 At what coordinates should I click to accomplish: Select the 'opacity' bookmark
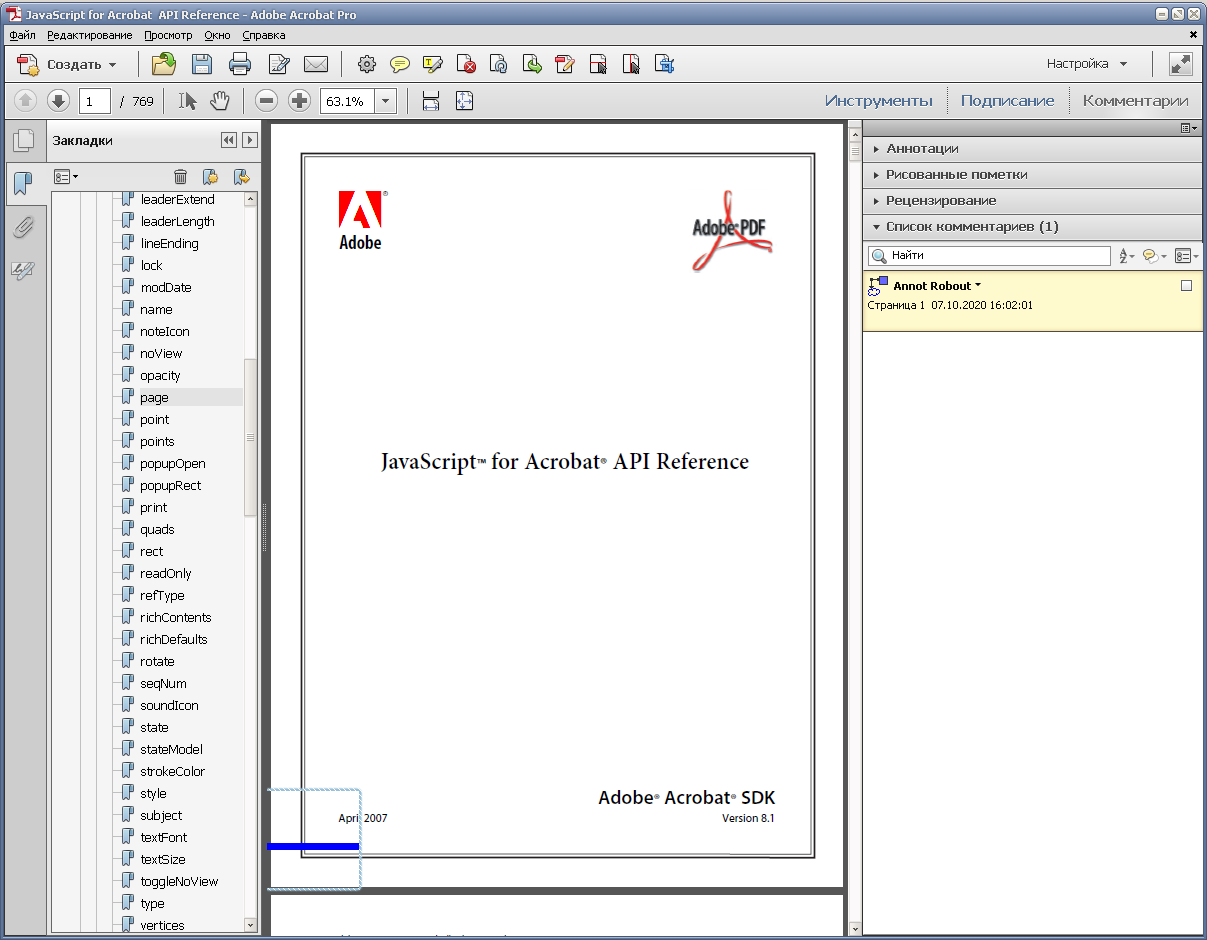160,376
